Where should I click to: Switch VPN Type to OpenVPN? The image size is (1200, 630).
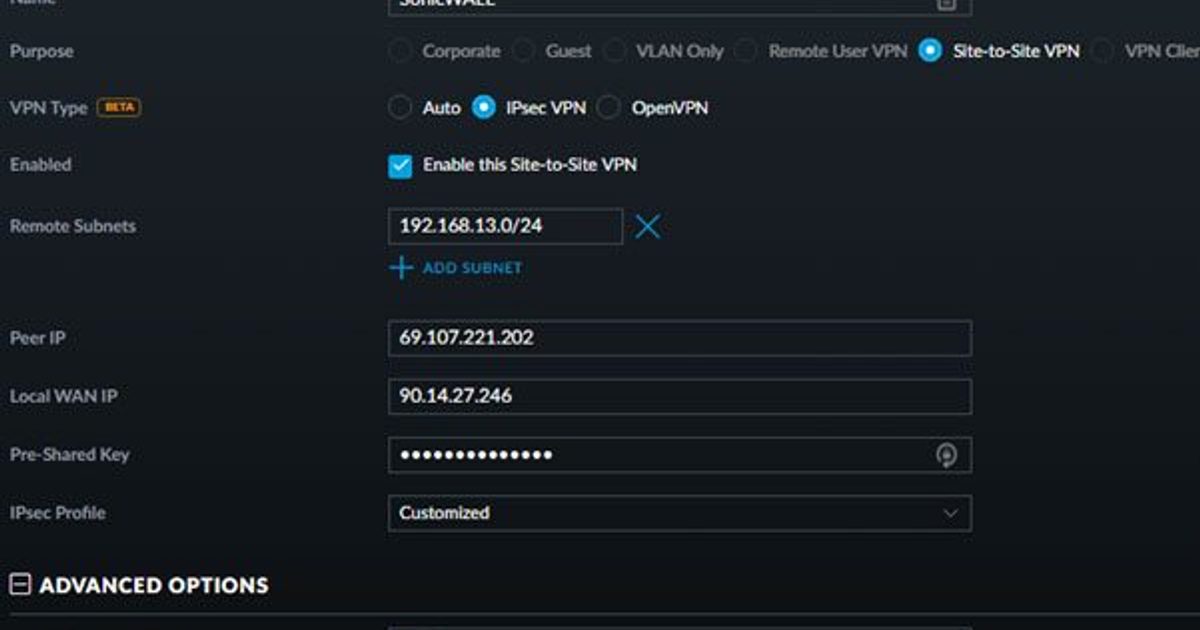click(x=609, y=108)
